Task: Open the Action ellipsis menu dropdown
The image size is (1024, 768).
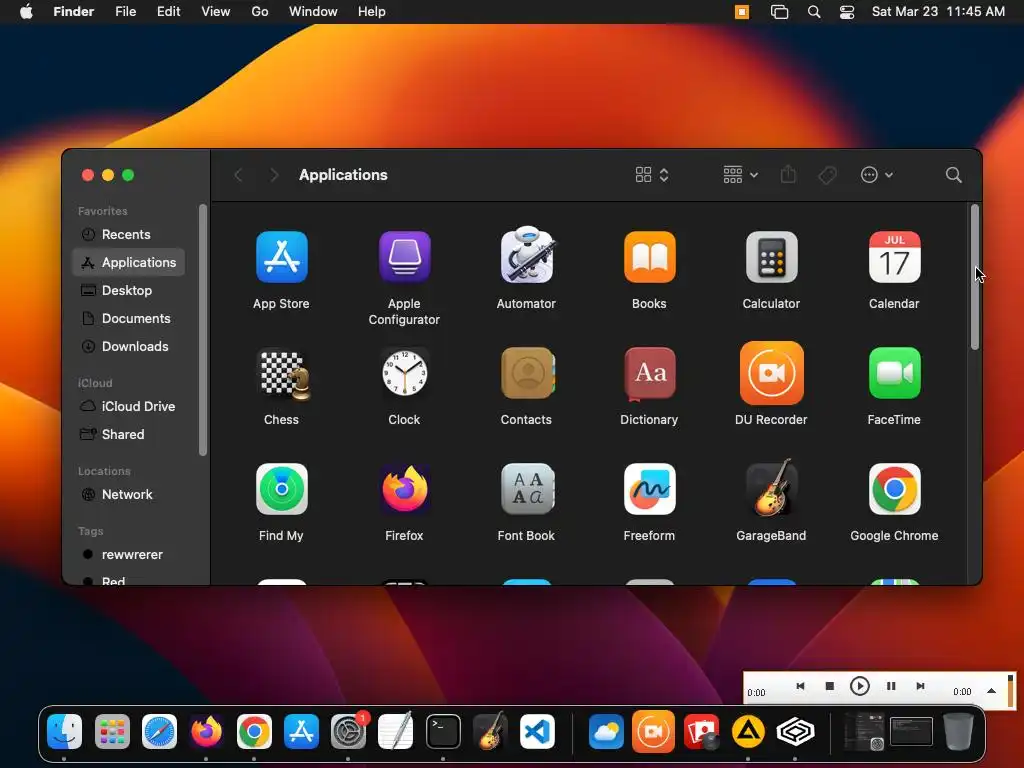Action: (876, 175)
